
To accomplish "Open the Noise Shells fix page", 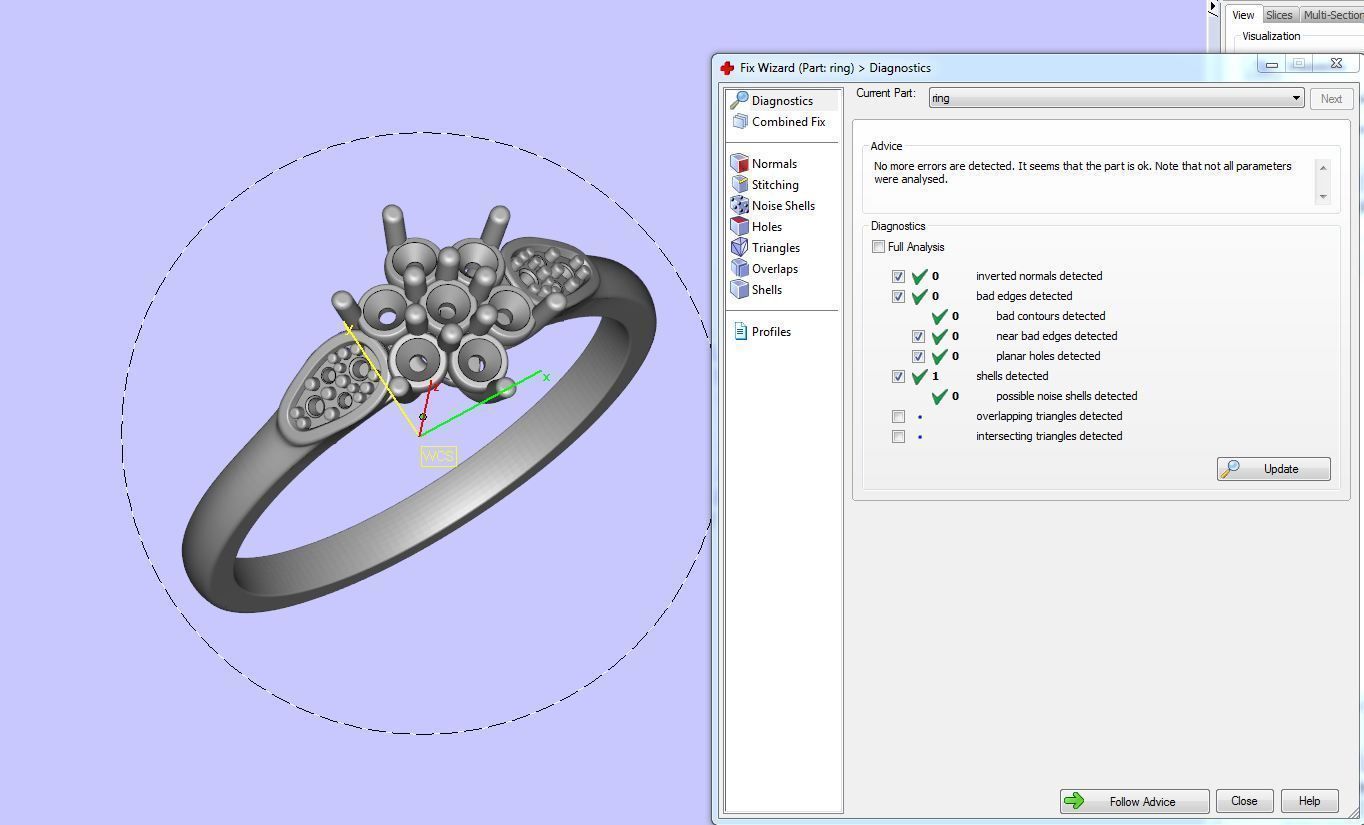I will tap(783, 206).
